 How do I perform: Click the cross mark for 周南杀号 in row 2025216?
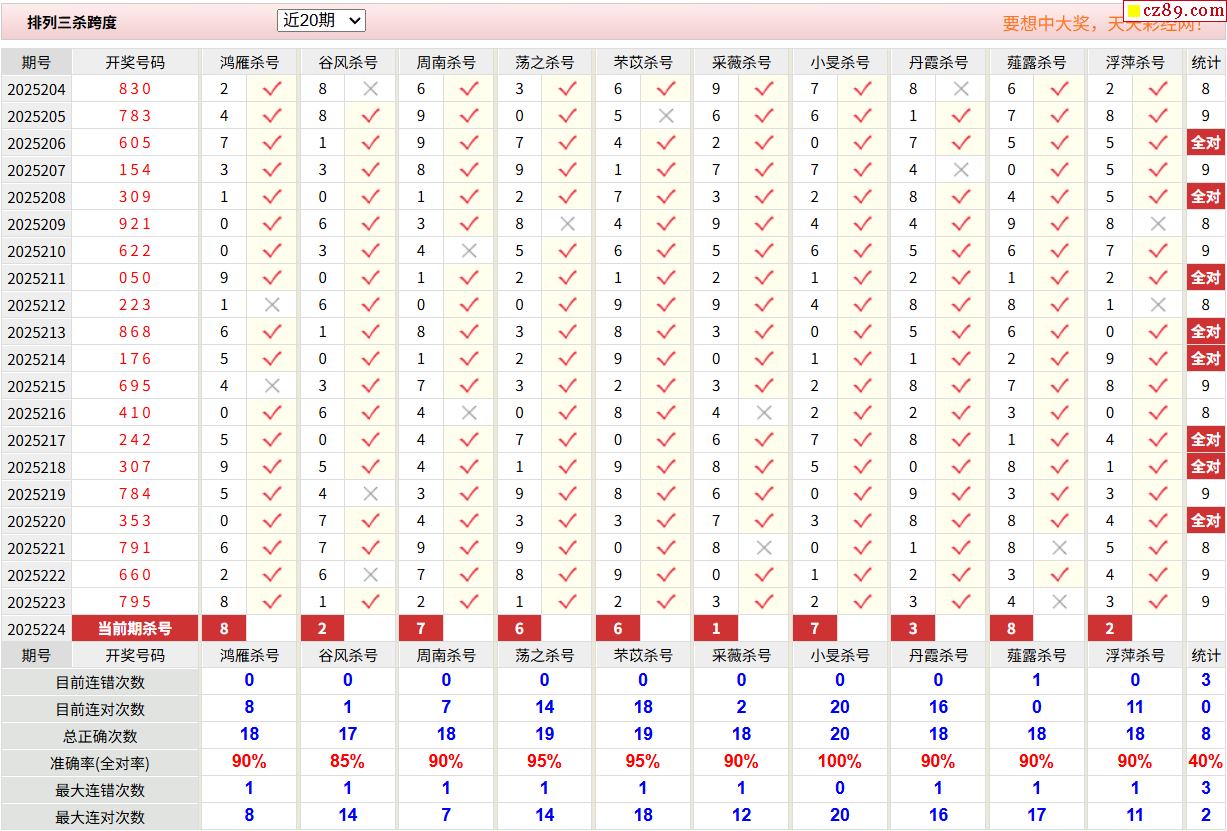click(469, 413)
